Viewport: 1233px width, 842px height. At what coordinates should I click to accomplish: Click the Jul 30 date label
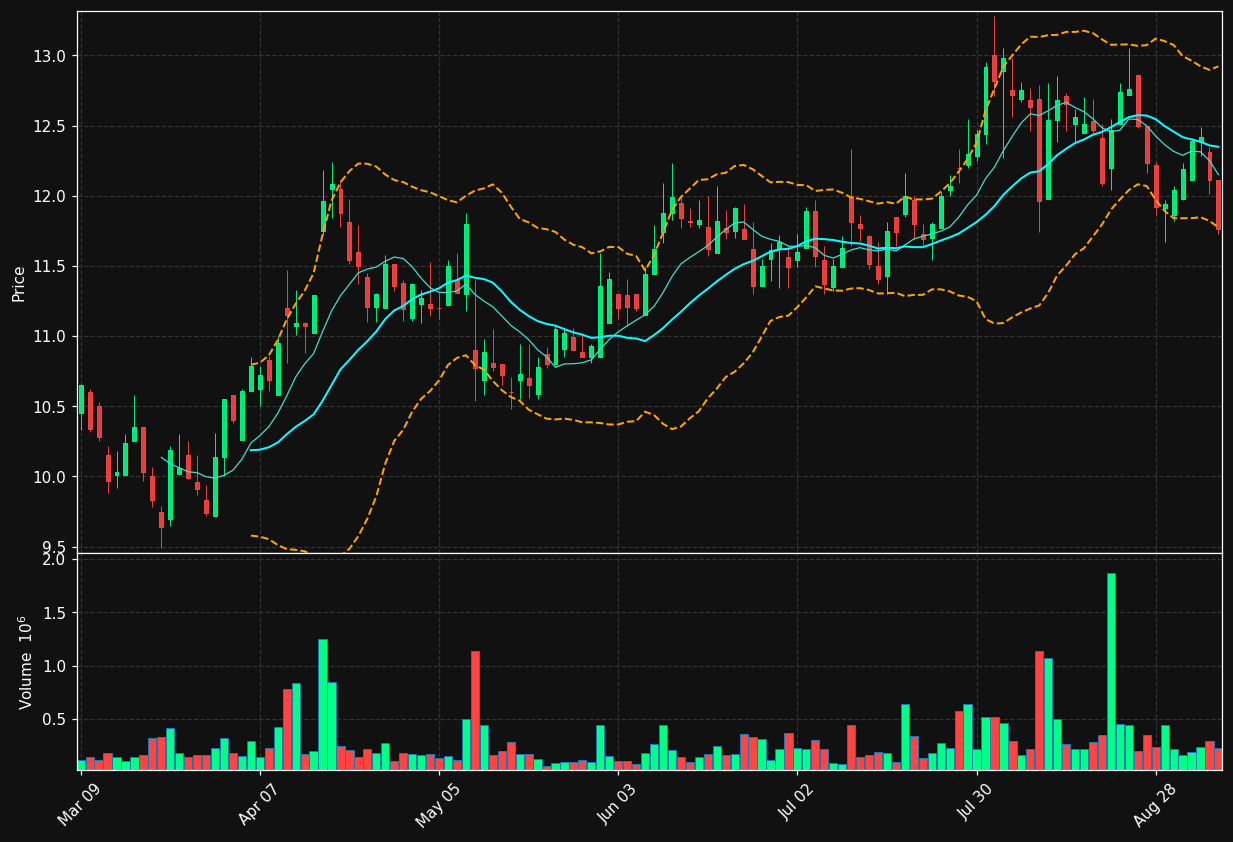click(x=975, y=803)
